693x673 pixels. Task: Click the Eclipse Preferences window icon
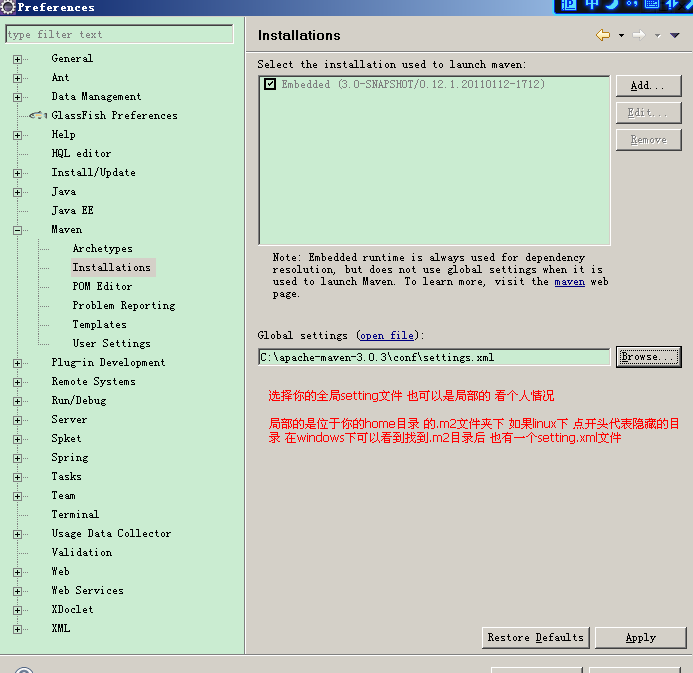click(8, 7)
